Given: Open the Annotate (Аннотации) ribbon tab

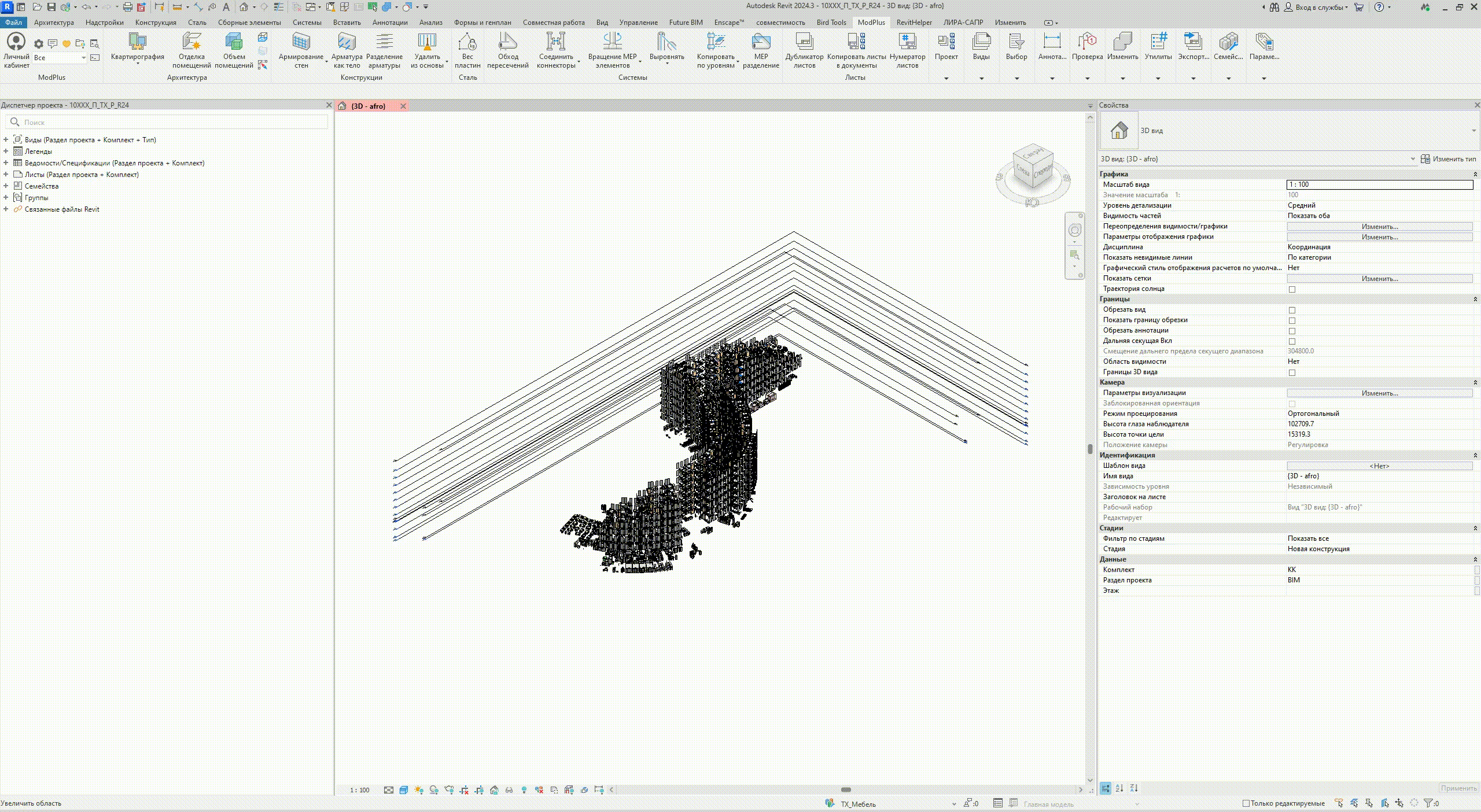Looking at the screenshot, I should point(389,23).
